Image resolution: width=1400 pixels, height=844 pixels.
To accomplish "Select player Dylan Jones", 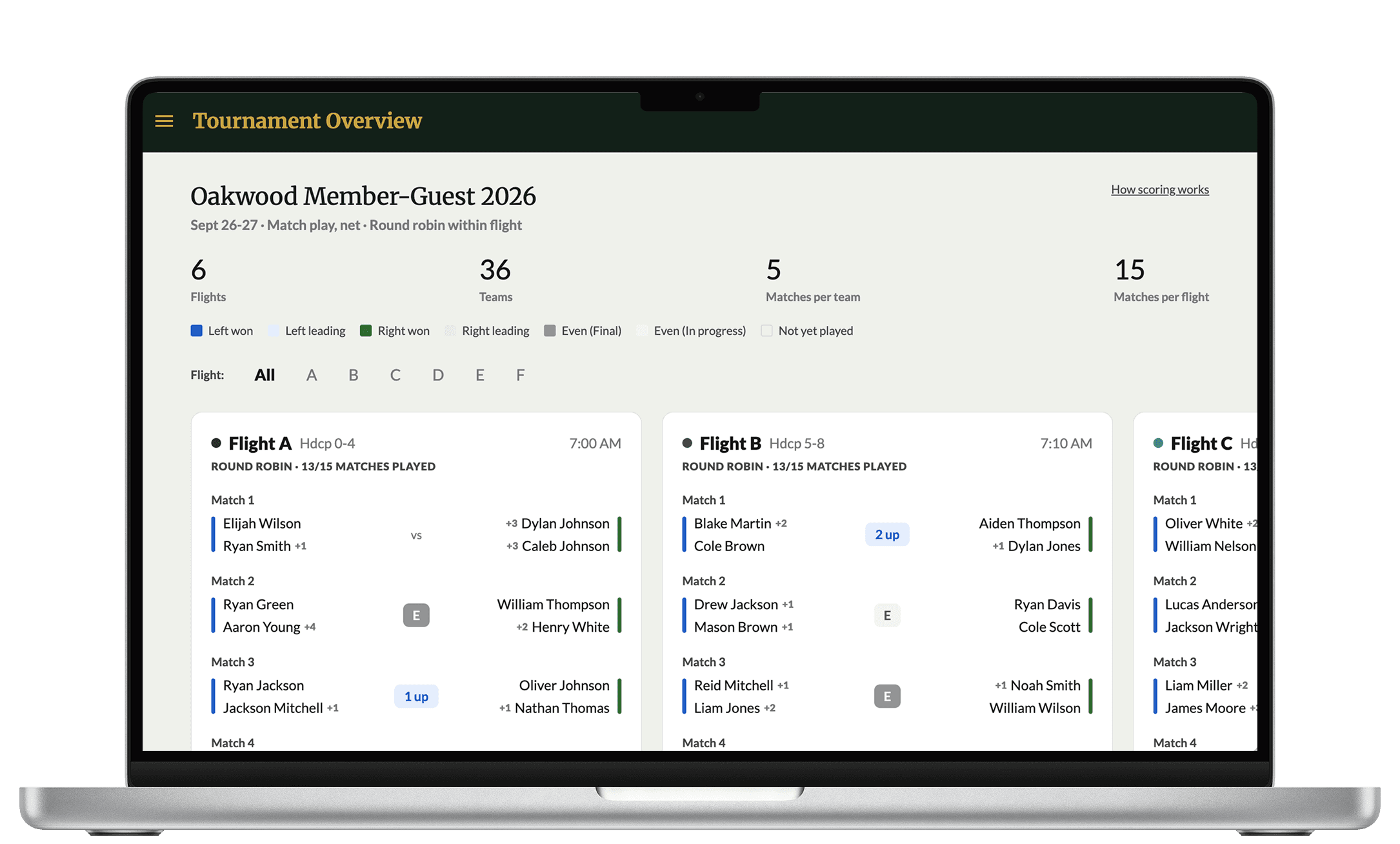I will point(1044,546).
